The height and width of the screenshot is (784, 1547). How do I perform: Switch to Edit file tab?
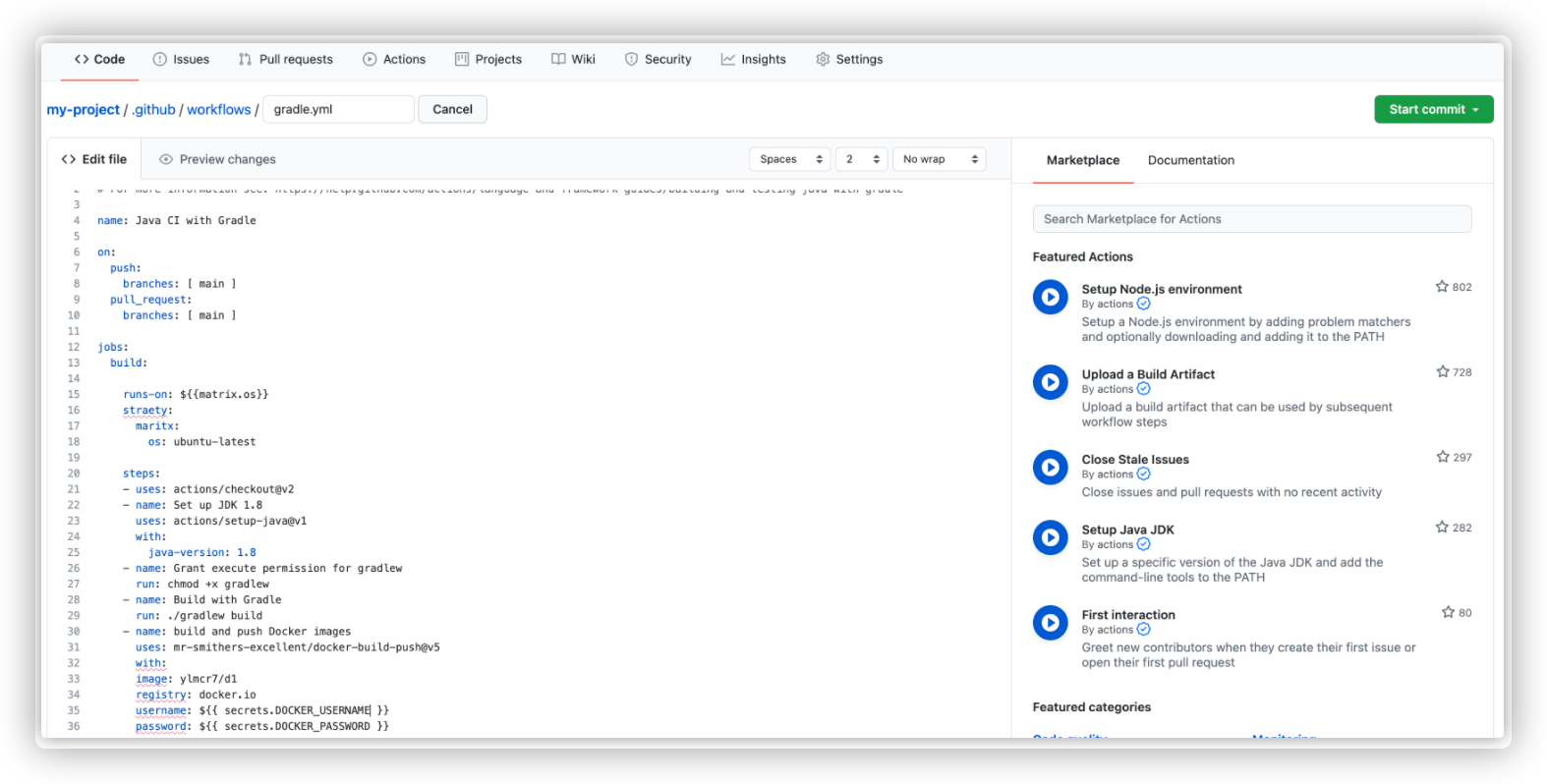(94, 159)
